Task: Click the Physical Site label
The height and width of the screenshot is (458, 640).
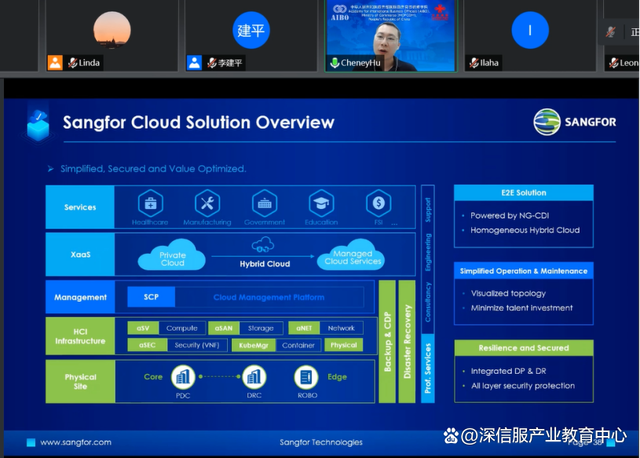Action: click(x=80, y=381)
